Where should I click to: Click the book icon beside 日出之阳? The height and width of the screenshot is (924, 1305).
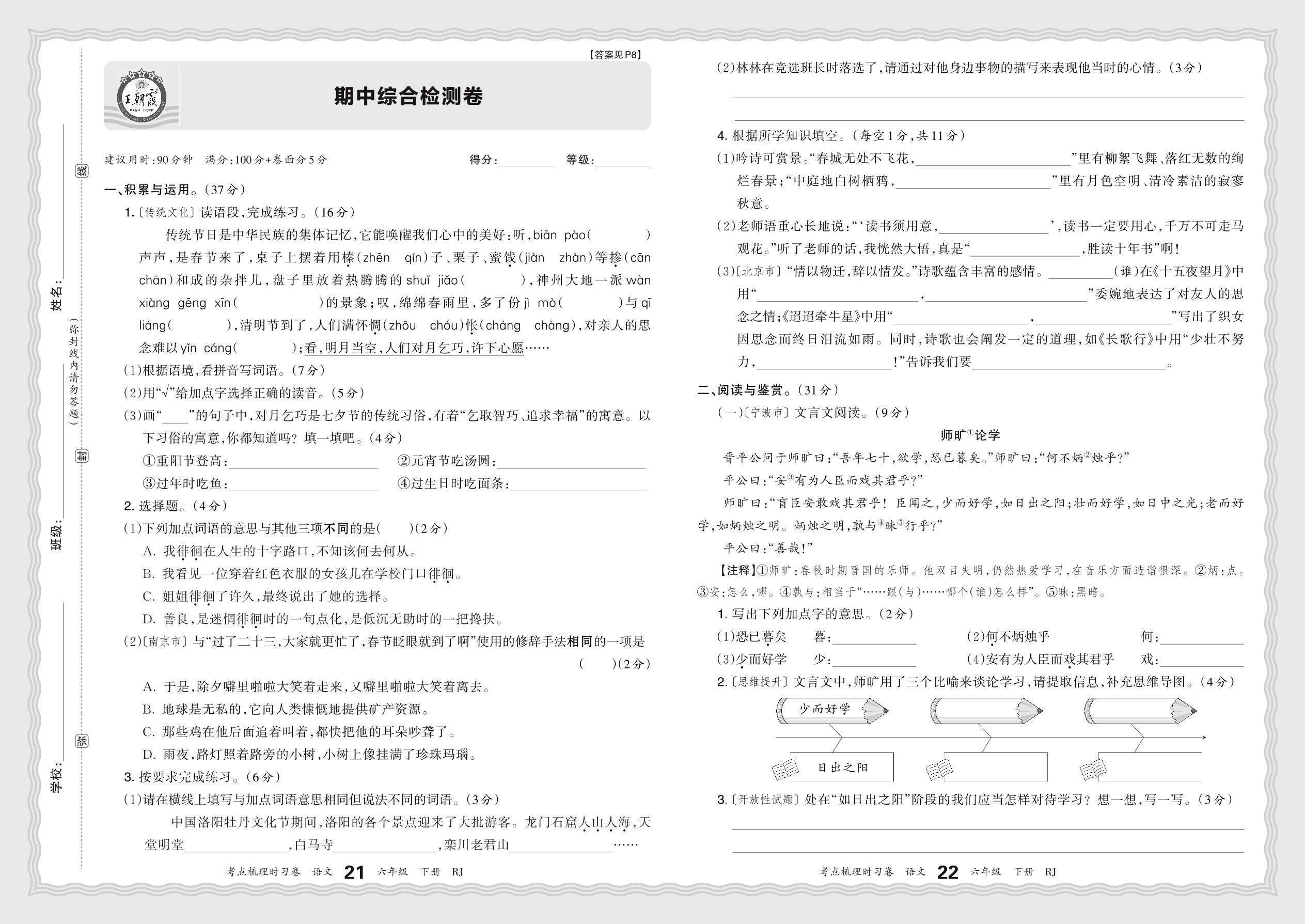pos(785,771)
